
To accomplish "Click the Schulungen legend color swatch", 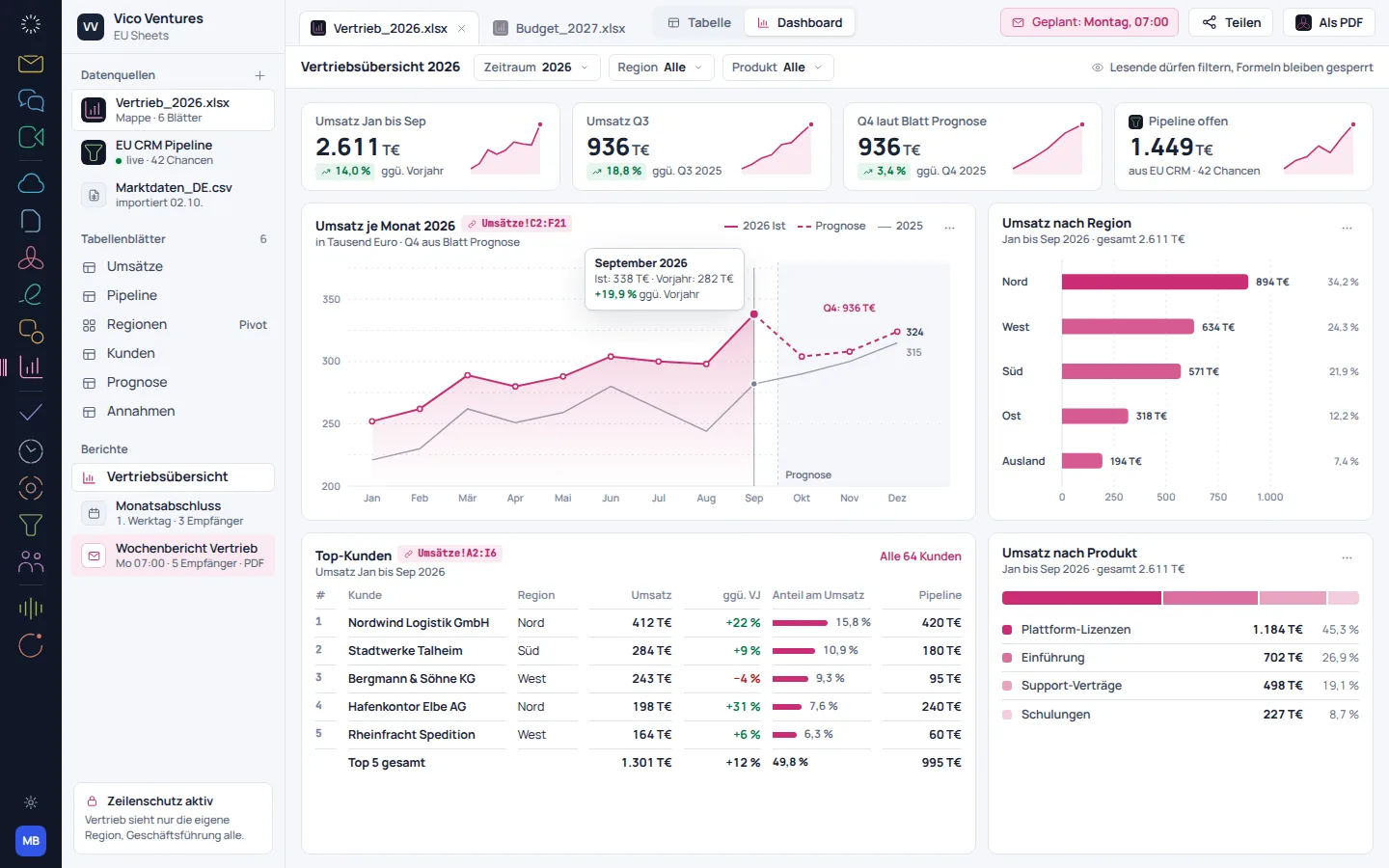I will point(1007,715).
